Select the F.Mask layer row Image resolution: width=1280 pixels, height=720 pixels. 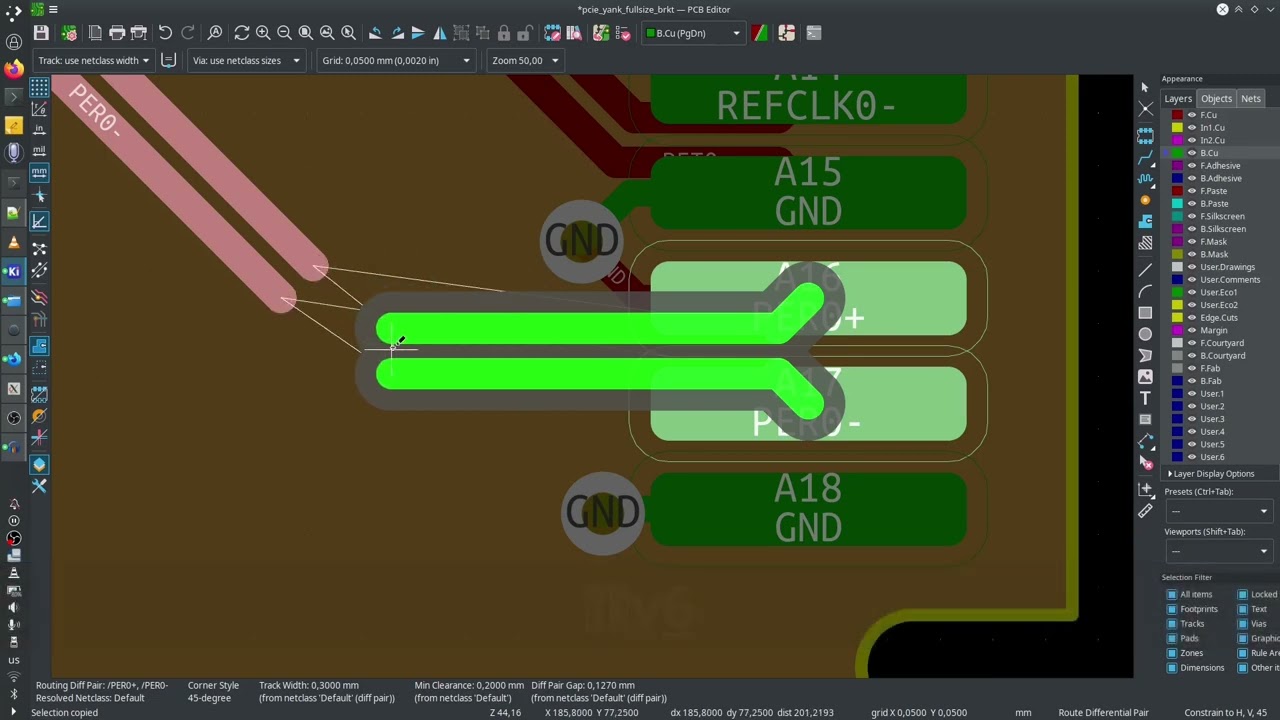click(x=1220, y=242)
